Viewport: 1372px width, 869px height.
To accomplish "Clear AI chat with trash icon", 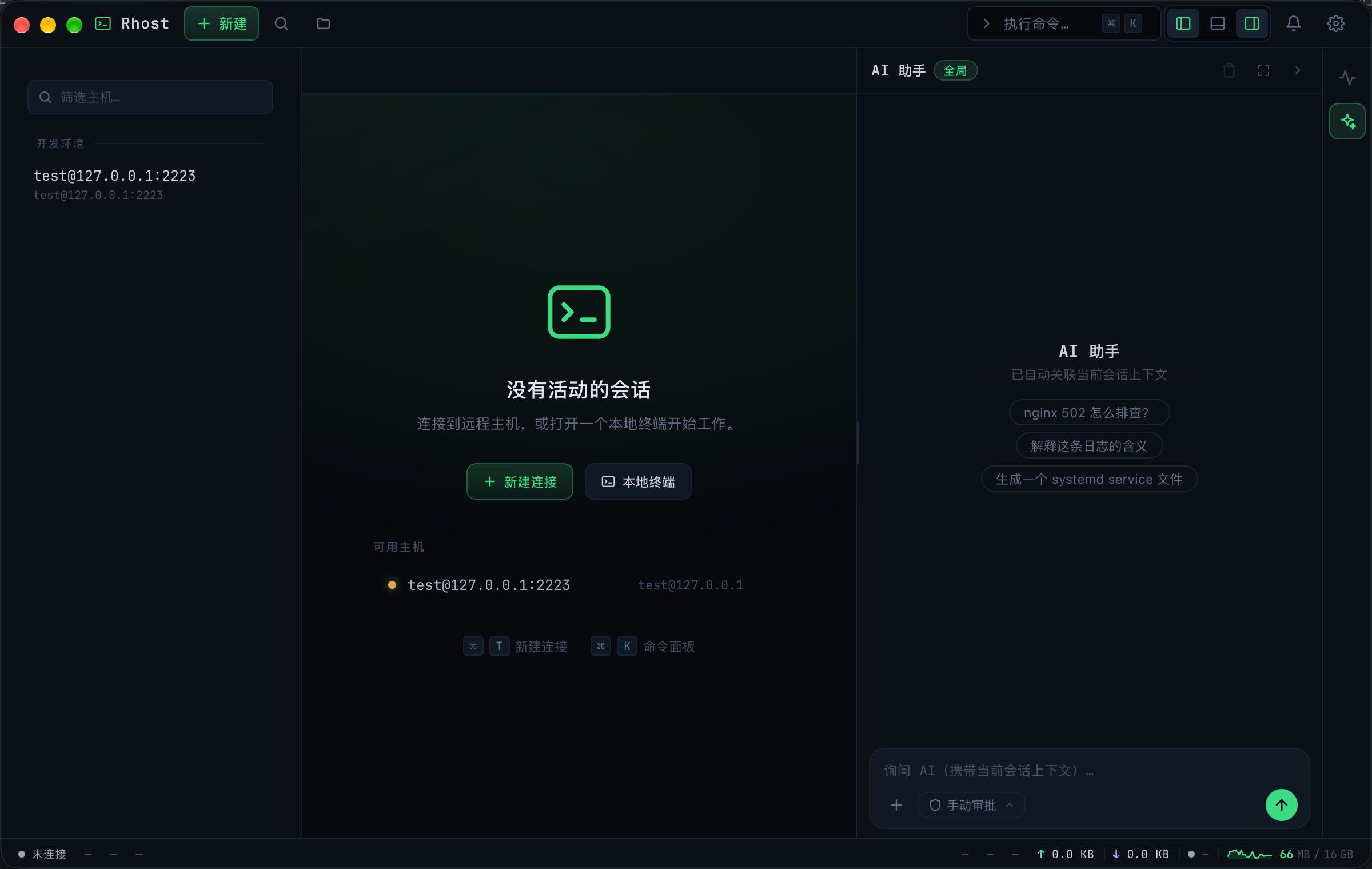I will (1229, 70).
